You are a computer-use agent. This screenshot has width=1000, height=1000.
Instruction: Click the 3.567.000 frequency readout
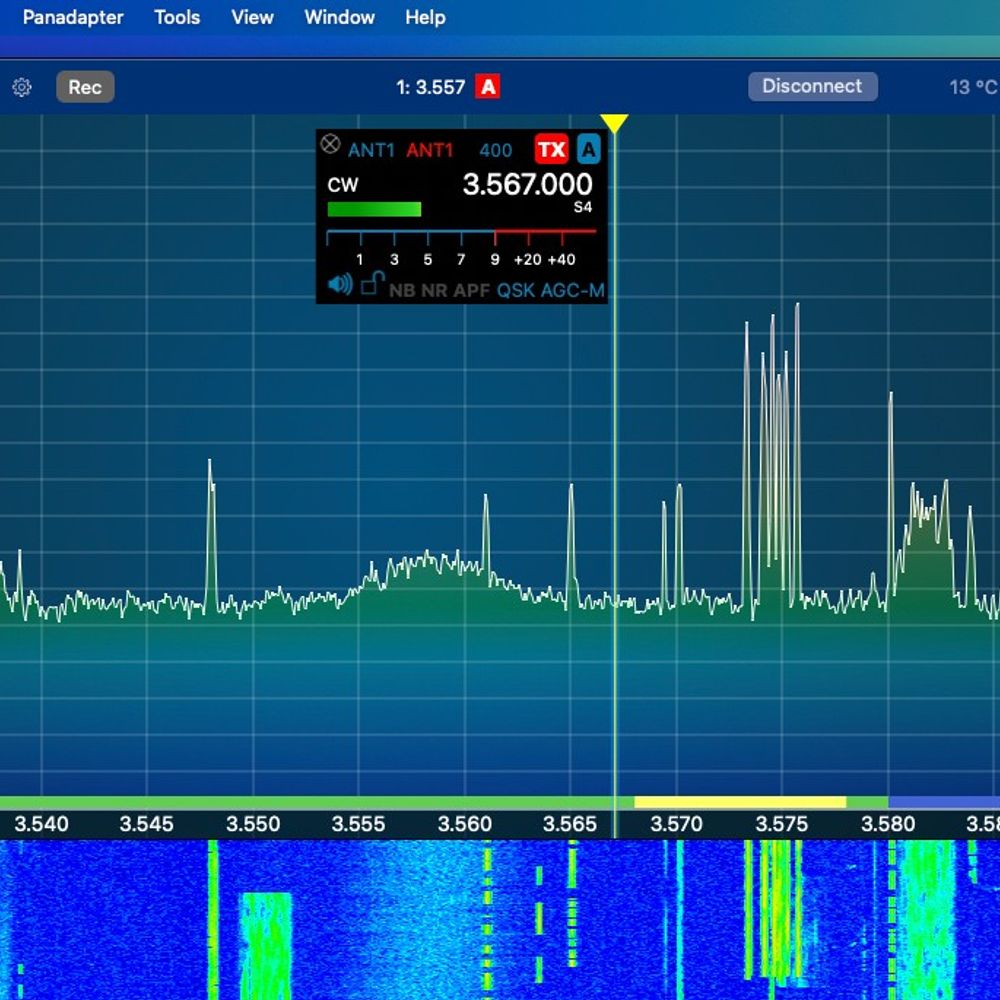pos(527,184)
